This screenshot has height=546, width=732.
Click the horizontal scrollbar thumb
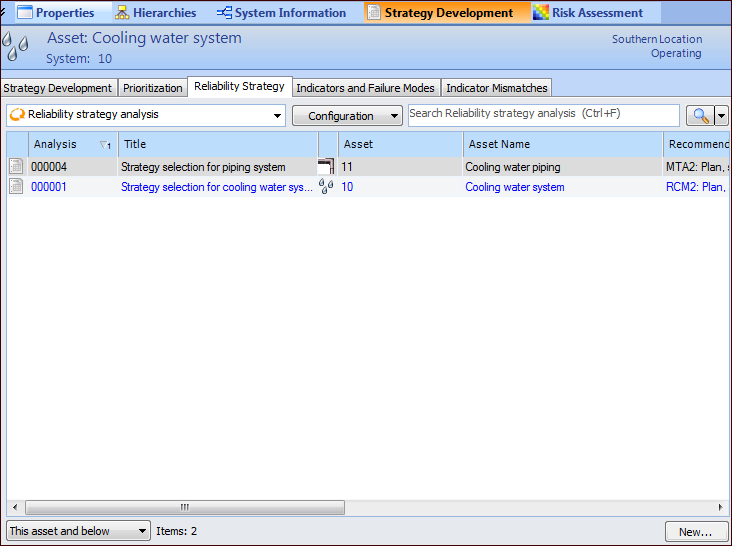click(x=185, y=507)
